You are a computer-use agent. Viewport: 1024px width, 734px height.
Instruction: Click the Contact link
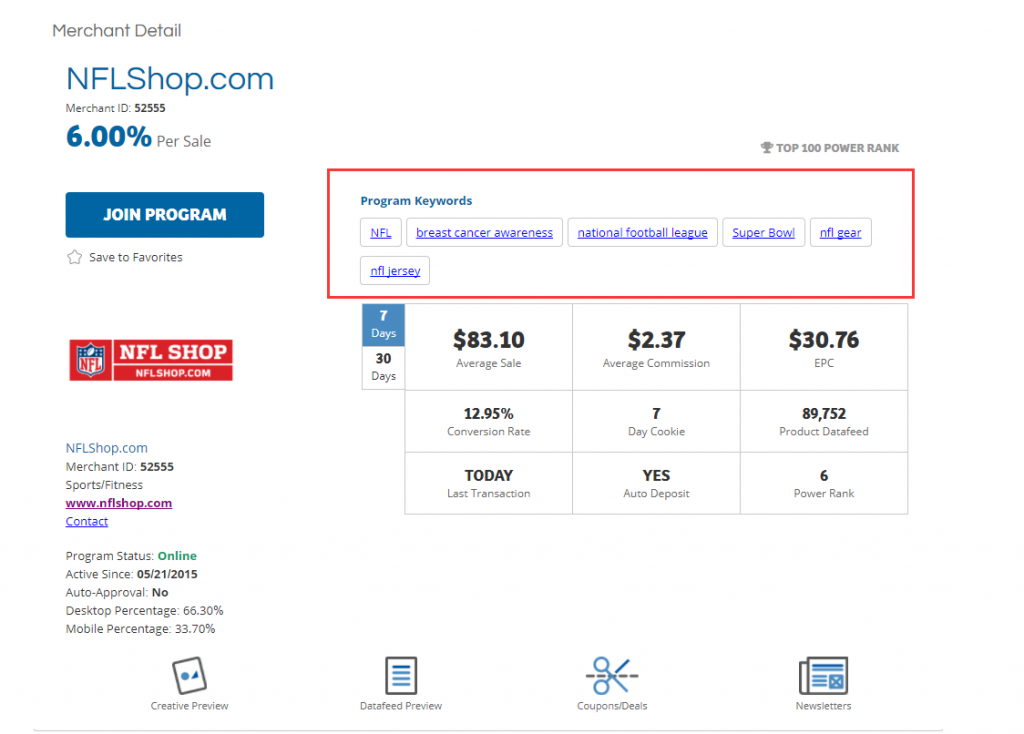point(87,521)
